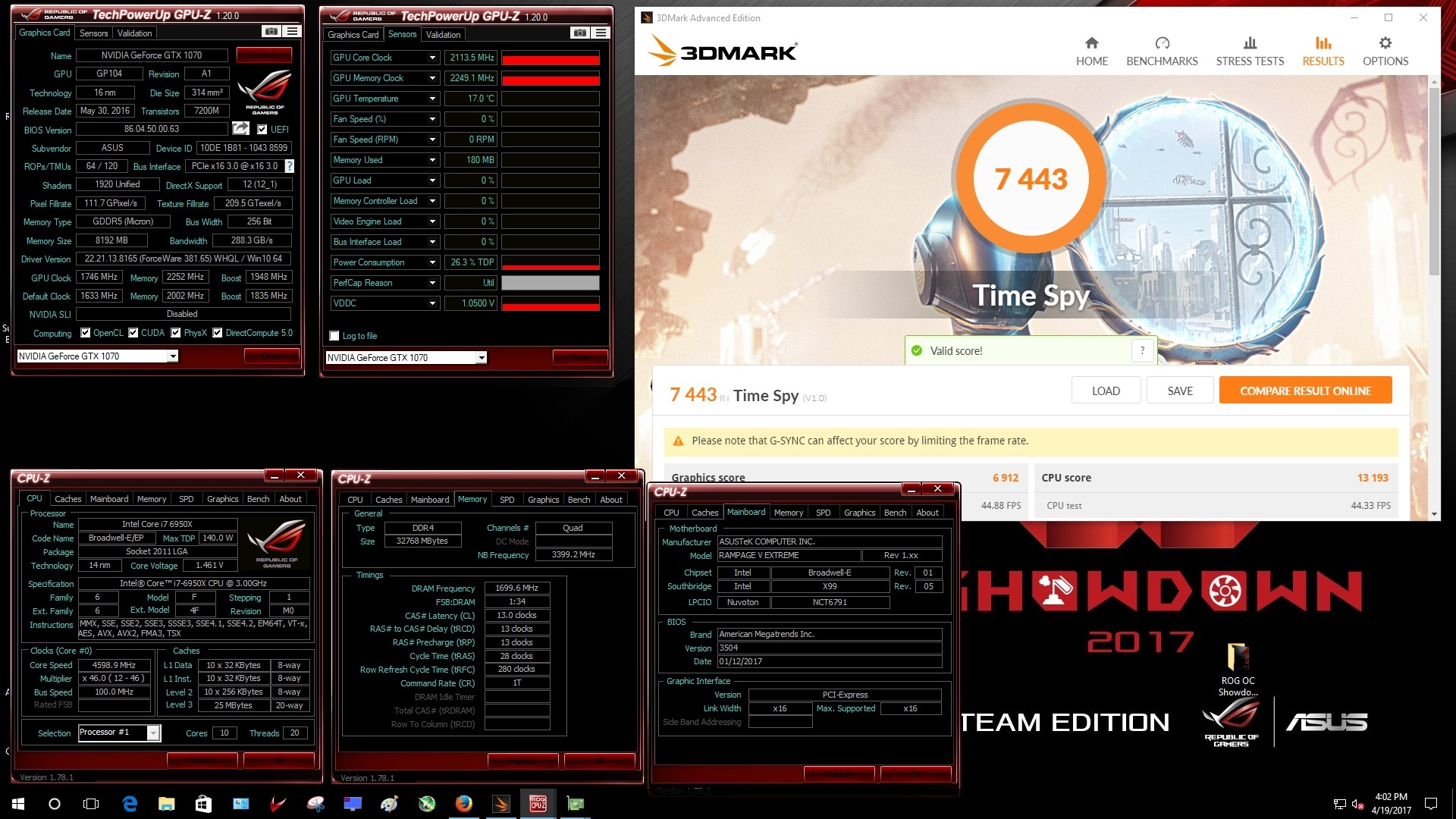Click the GPU Core Clock red graph bar
This screenshot has width=1456, height=819.
pos(551,58)
